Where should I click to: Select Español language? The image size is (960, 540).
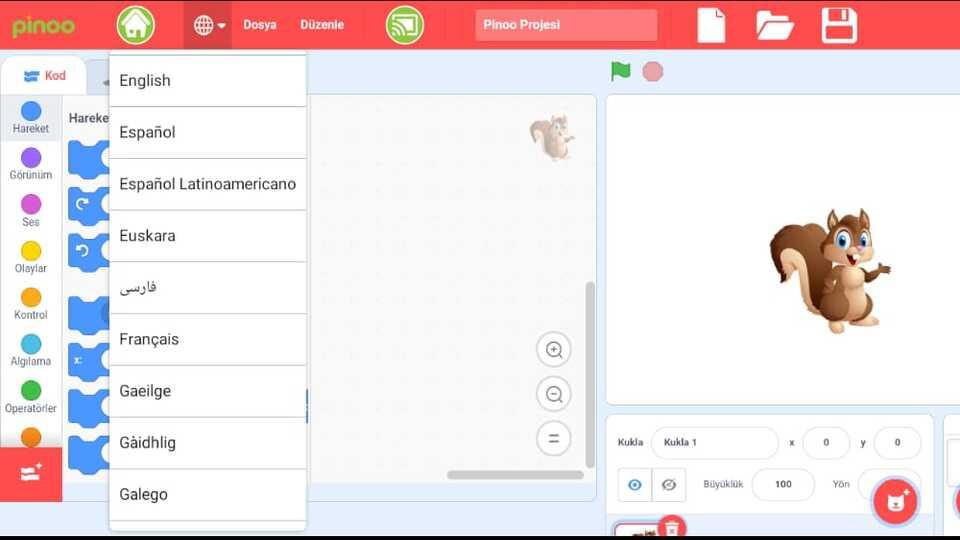coord(208,133)
